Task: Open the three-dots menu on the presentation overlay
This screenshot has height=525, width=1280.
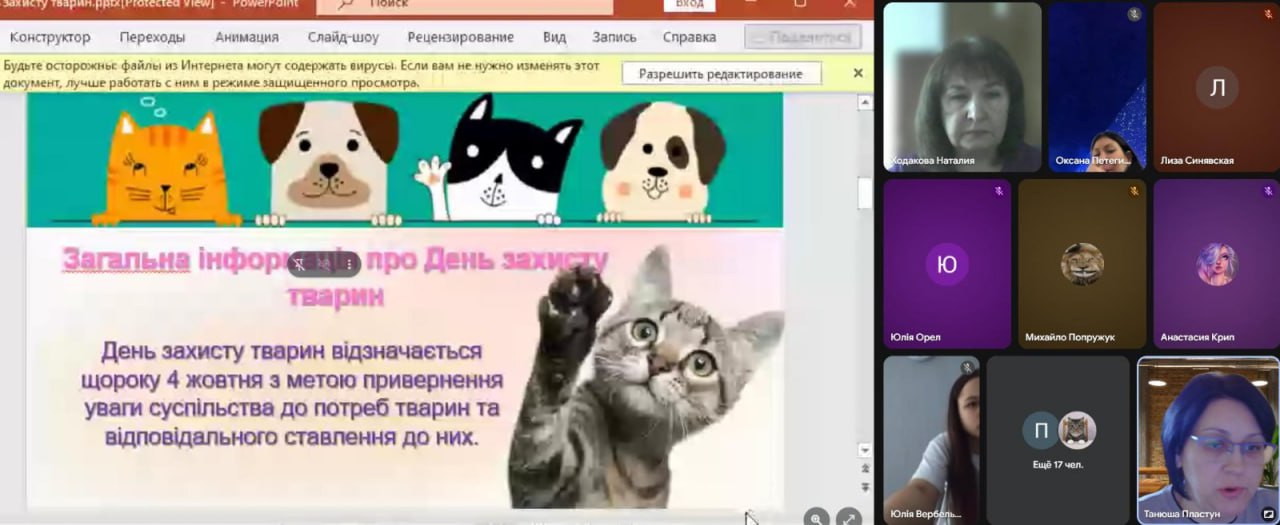Action: (x=349, y=264)
